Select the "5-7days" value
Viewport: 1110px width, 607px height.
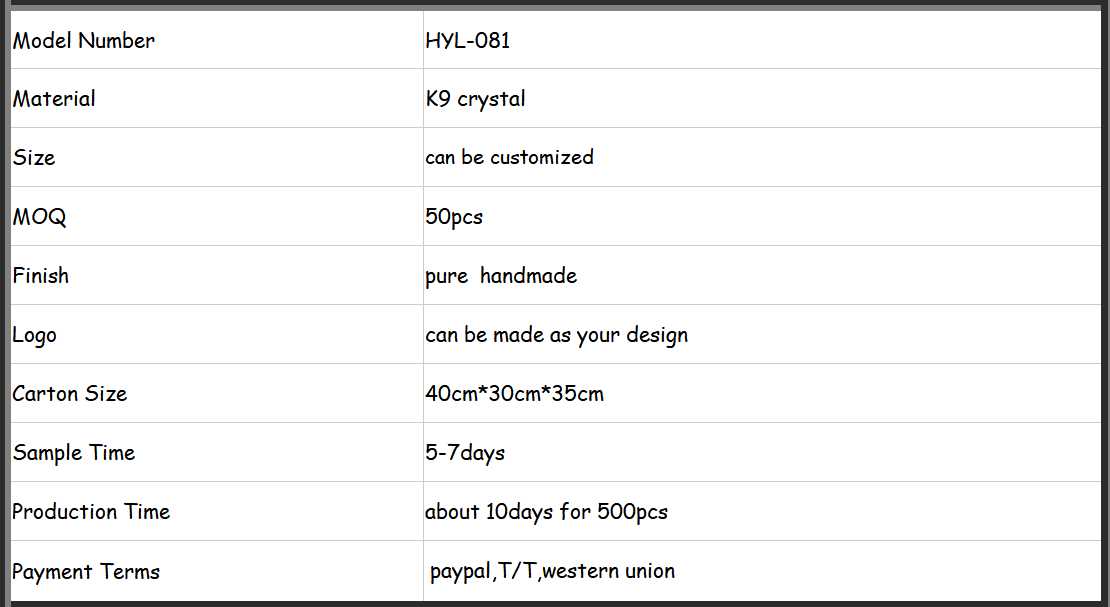pyautogui.click(x=465, y=453)
